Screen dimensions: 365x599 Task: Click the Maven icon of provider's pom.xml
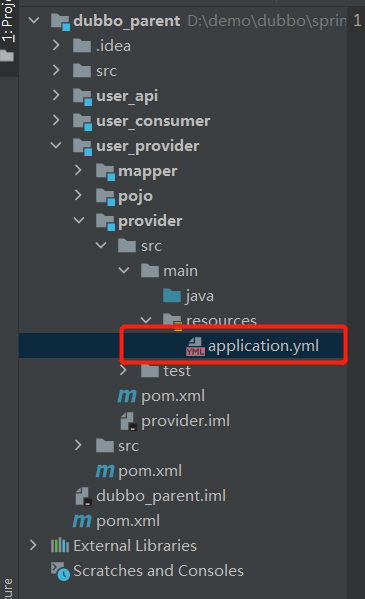click(x=127, y=396)
